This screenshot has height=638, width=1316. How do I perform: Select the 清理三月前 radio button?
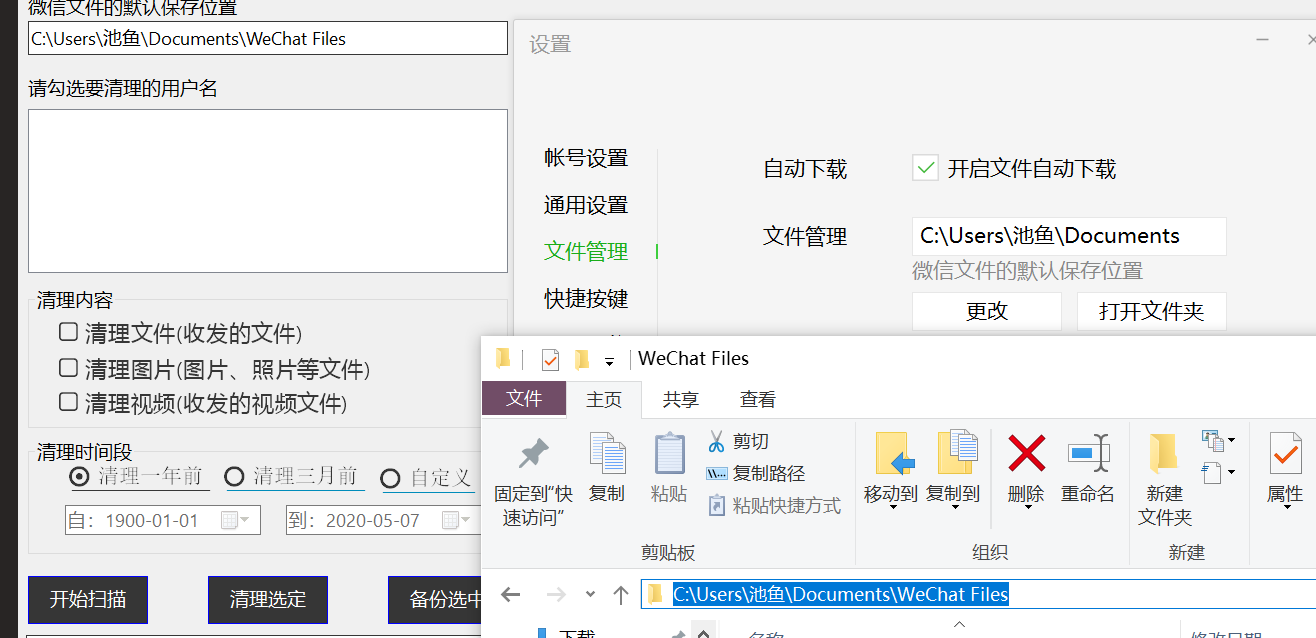click(234, 476)
